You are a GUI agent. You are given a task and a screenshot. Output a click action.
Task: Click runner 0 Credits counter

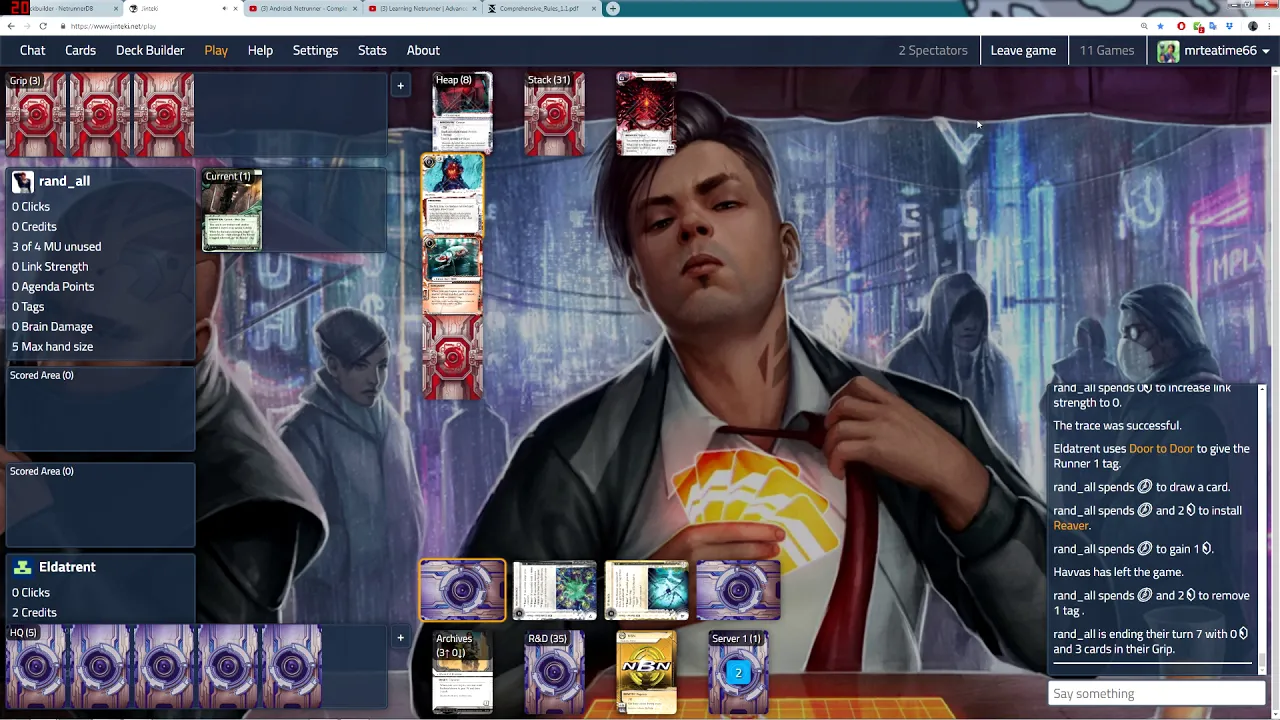34,226
